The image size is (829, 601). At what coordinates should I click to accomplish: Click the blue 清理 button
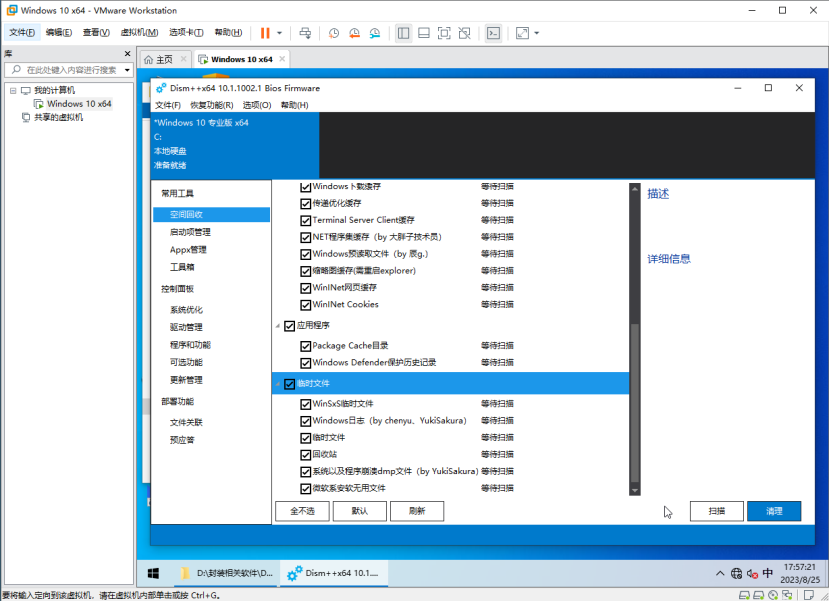(774, 511)
